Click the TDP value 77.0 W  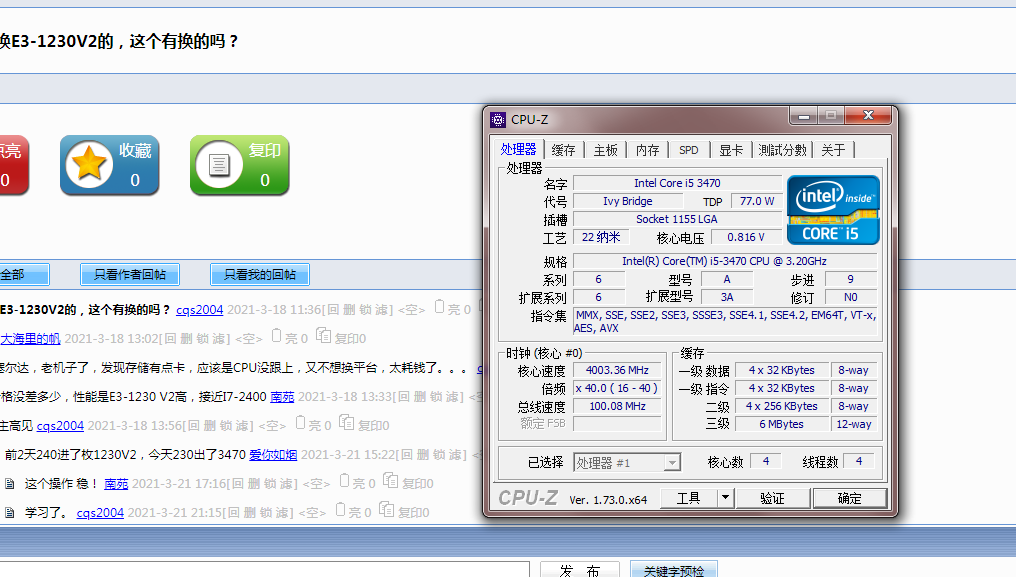[x=756, y=202]
